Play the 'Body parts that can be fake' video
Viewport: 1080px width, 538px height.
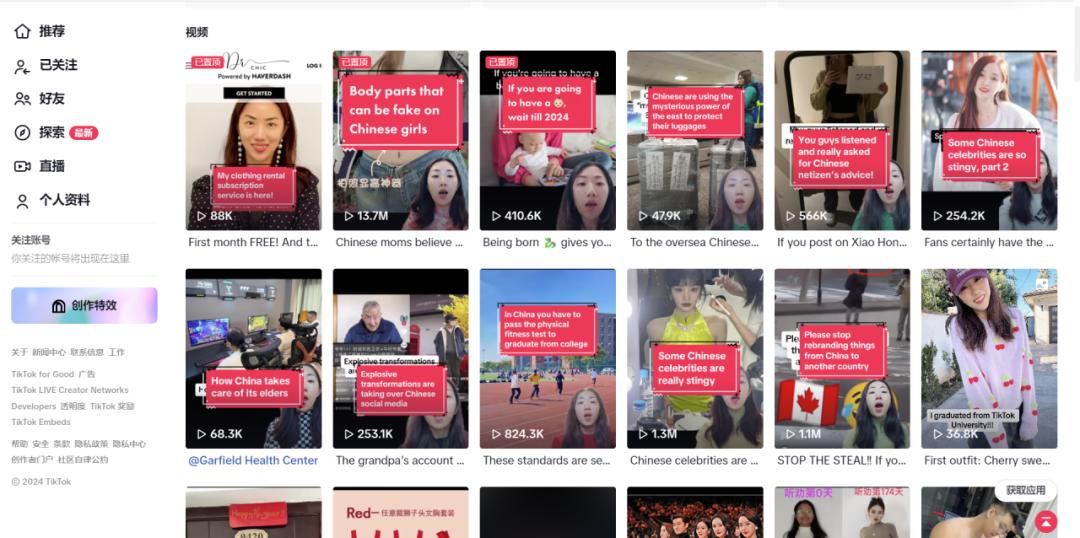(x=401, y=140)
